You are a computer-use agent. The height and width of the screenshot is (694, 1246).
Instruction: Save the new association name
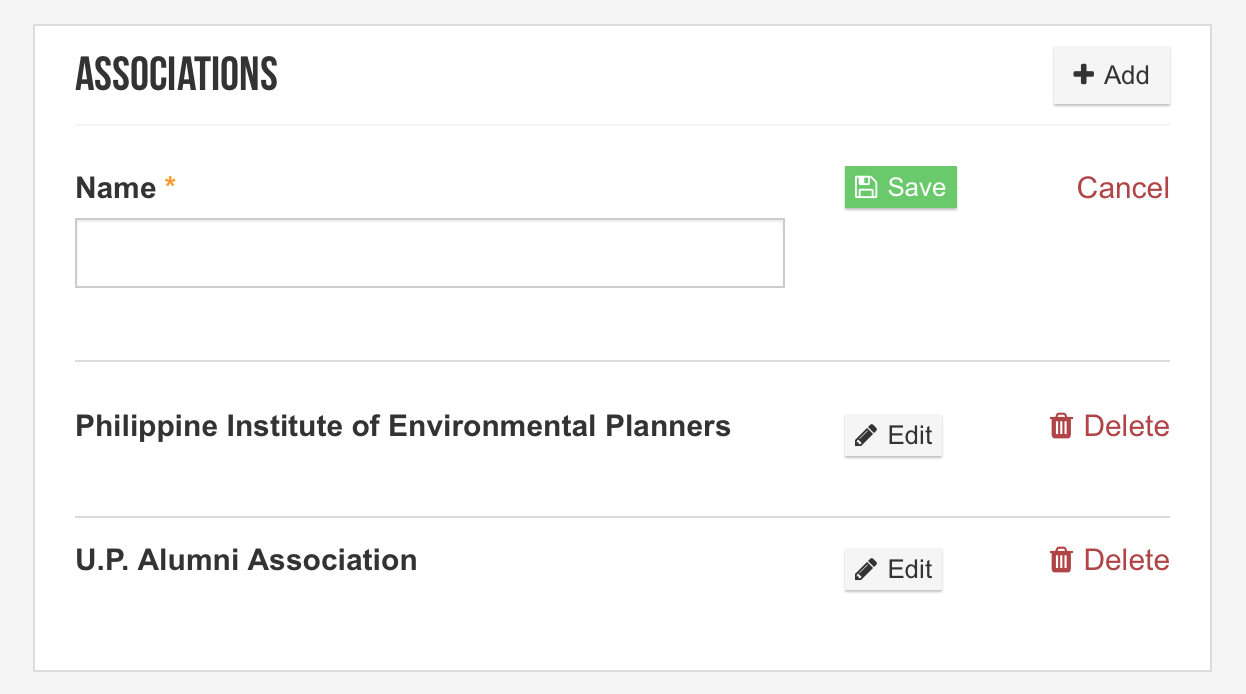tap(901, 187)
